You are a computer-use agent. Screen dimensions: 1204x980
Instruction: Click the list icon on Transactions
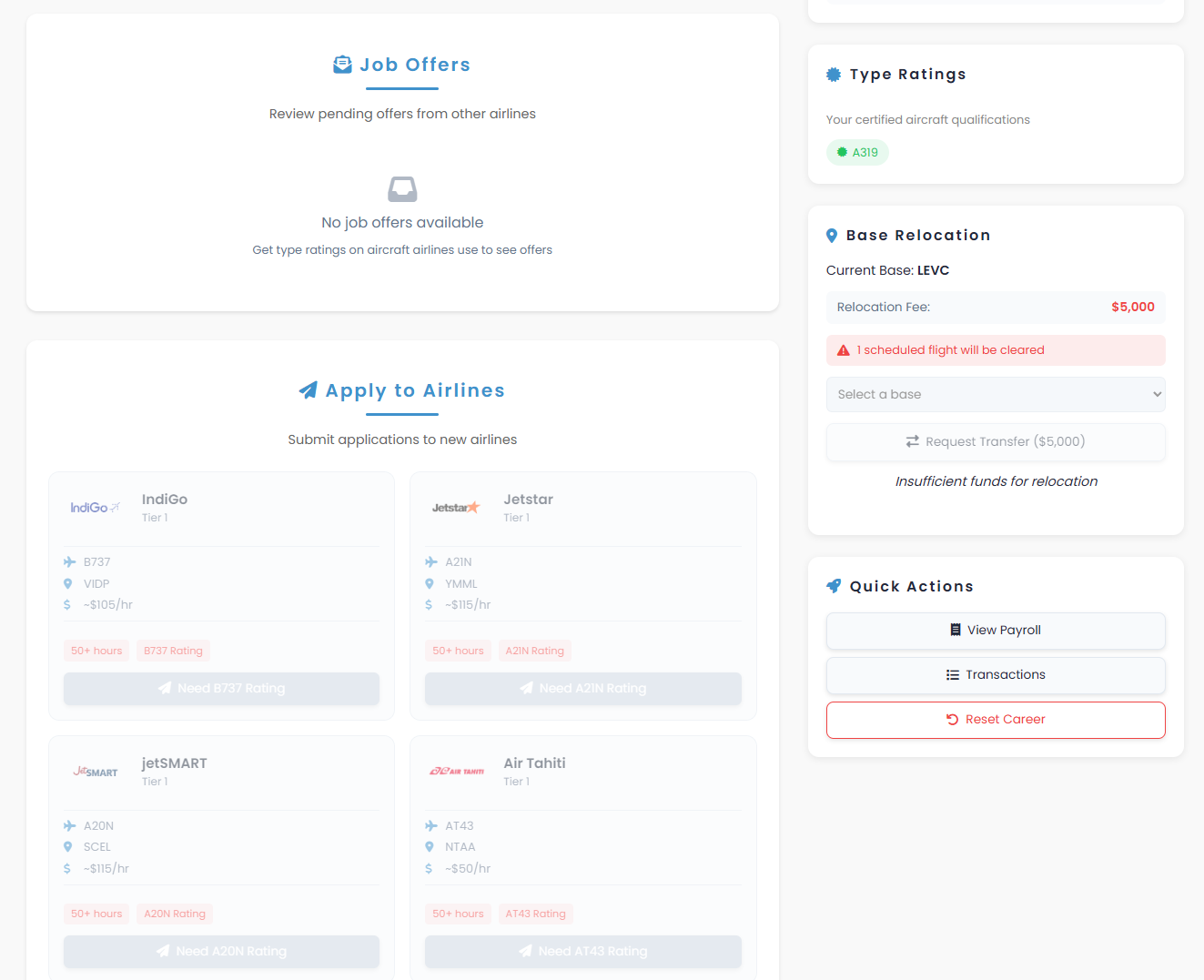pyautogui.click(x=953, y=675)
